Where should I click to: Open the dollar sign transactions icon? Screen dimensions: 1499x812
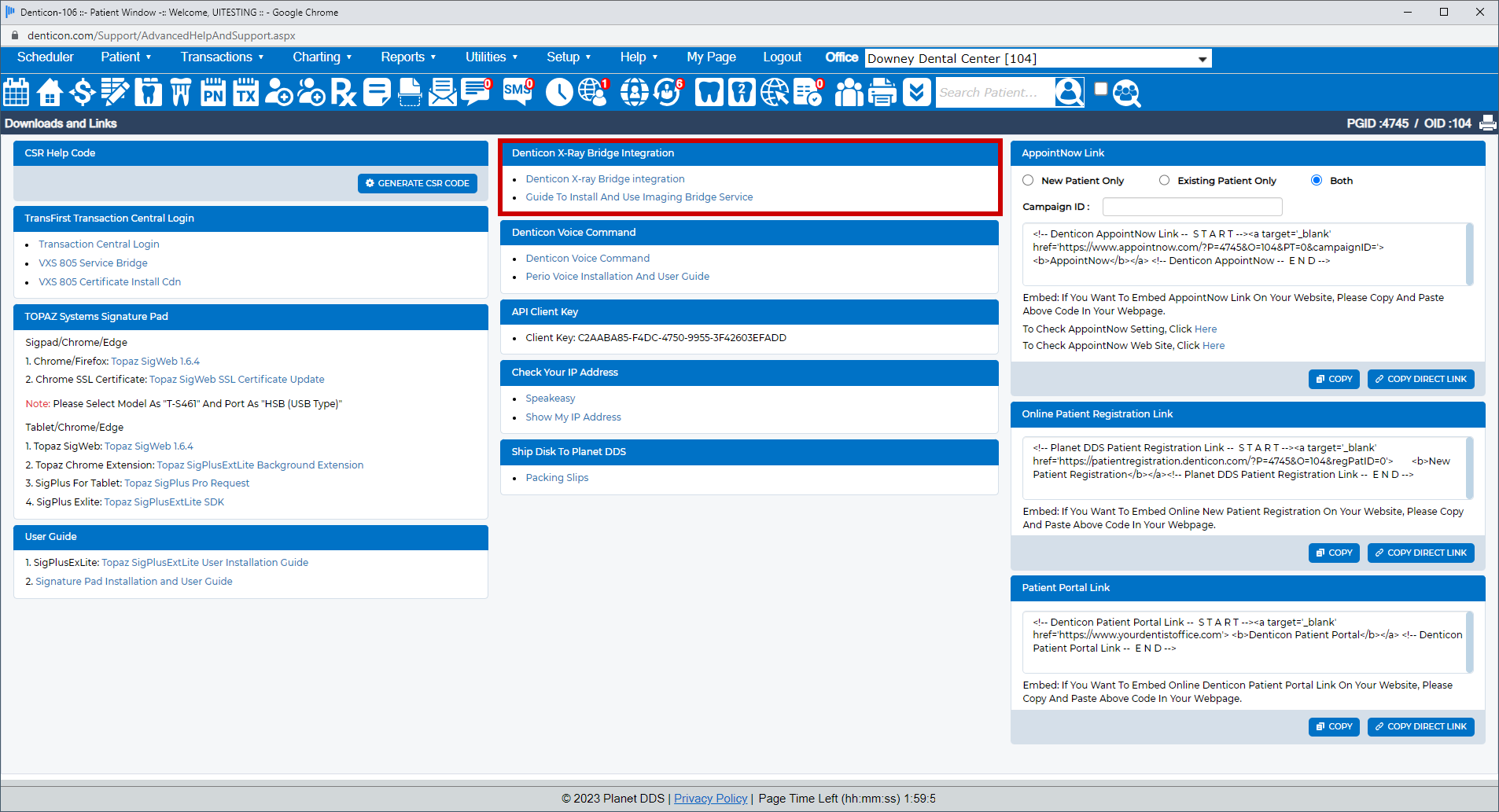click(x=82, y=92)
